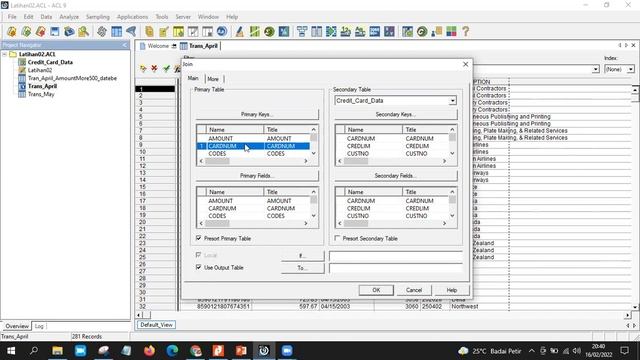Click the green checkmark icon beside filter
Image resolution: width=640 pixels, height=360 pixels.
coord(166,69)
